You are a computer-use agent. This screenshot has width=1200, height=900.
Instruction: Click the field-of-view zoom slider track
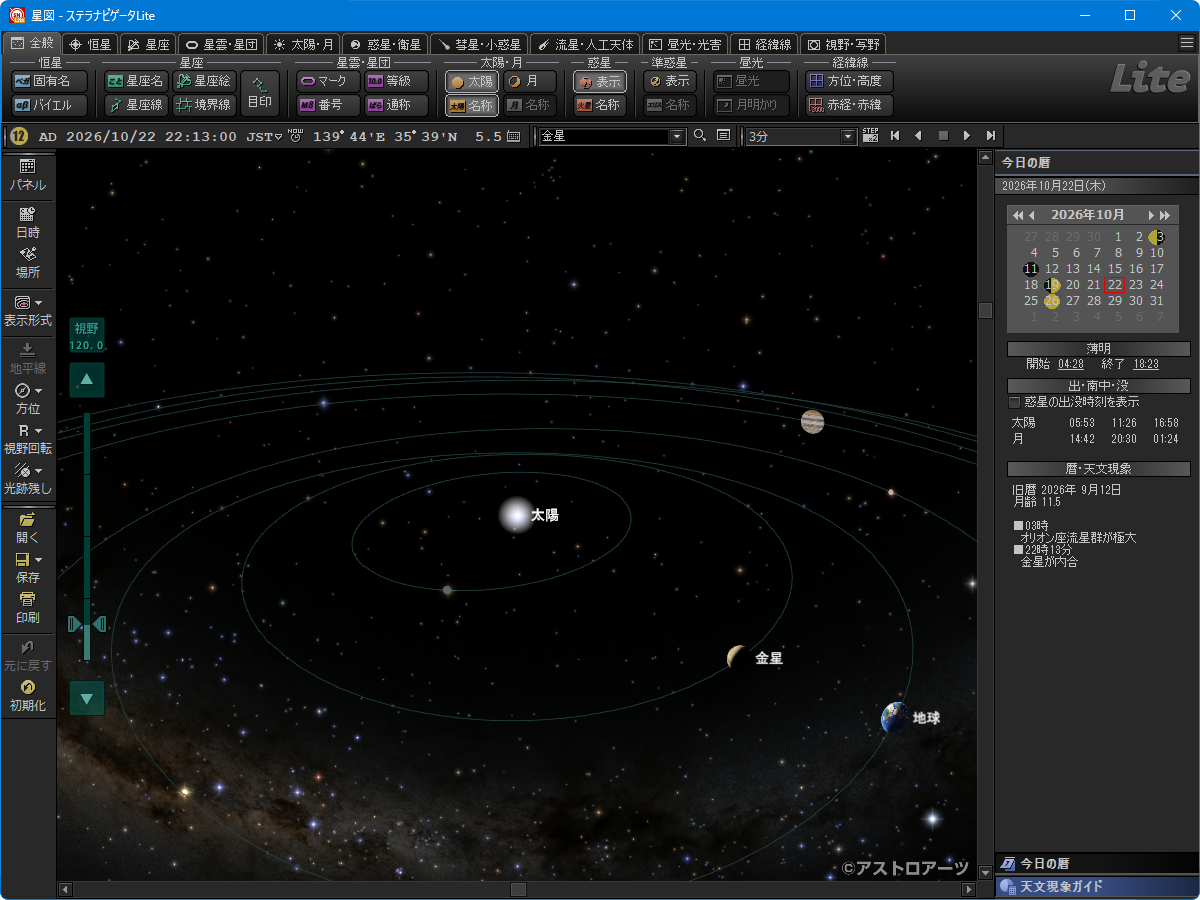(87, 535)
